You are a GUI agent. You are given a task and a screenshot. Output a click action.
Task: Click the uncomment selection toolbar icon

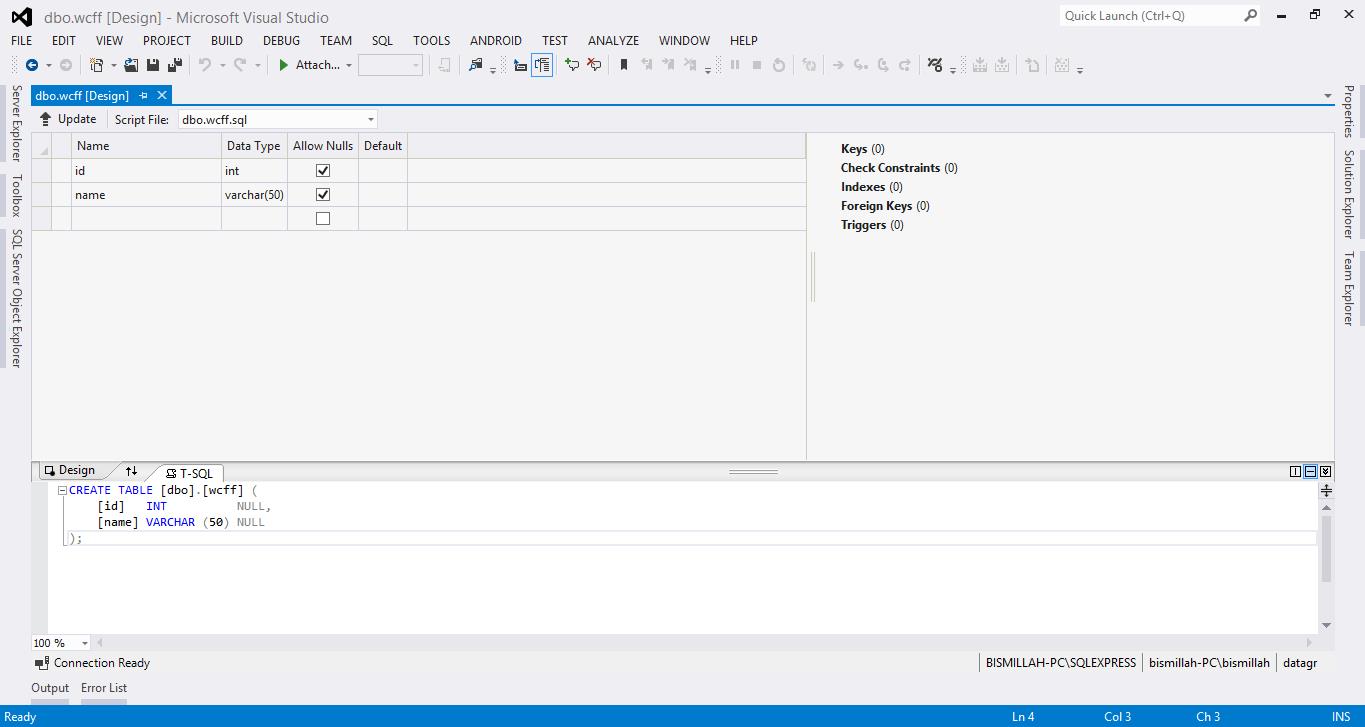[594, 65]
